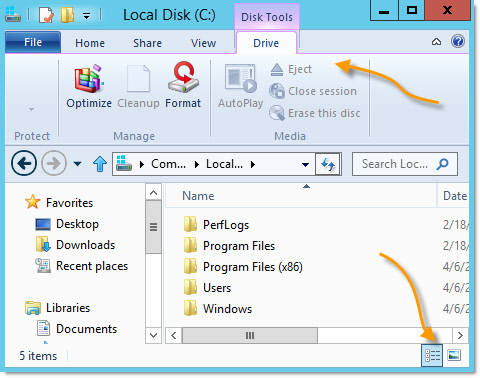Click the Properties quick access icon
Screen dimensions: 480x378
(x=46, y=15)
